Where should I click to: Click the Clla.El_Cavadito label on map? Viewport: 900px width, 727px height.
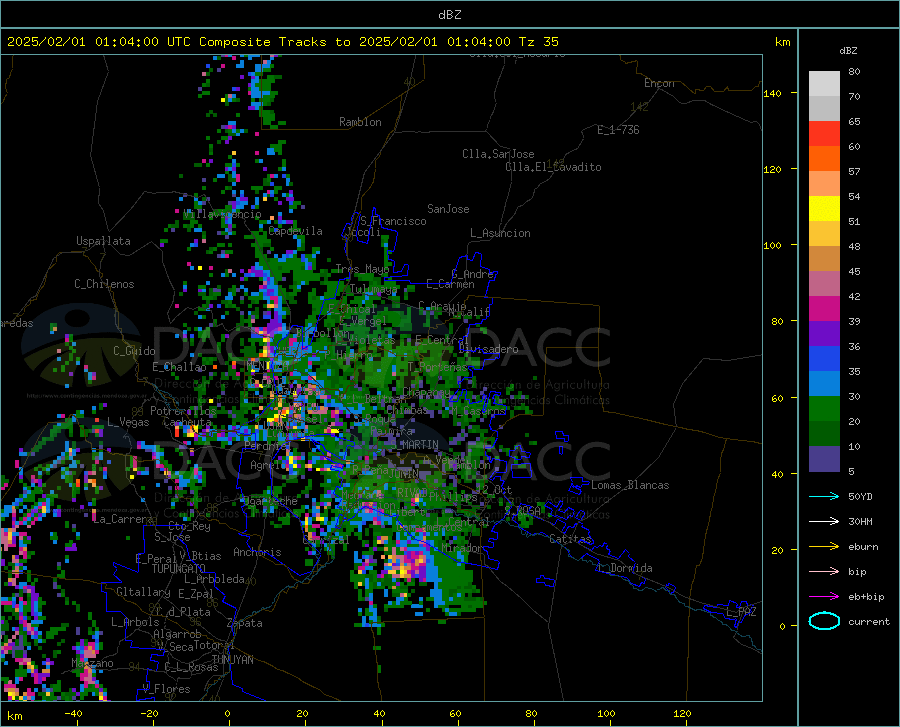(553, 167)
